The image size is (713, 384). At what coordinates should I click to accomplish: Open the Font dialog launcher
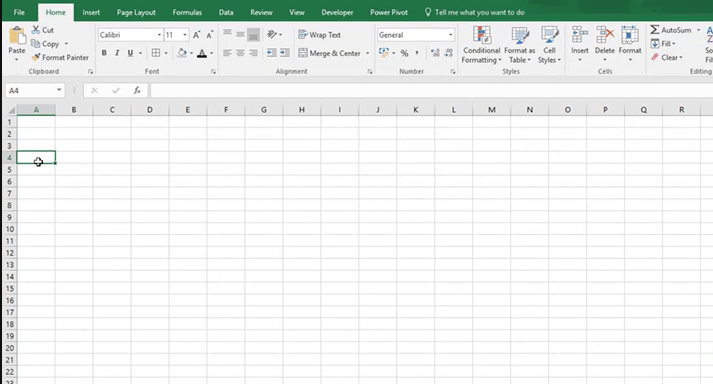213,71
